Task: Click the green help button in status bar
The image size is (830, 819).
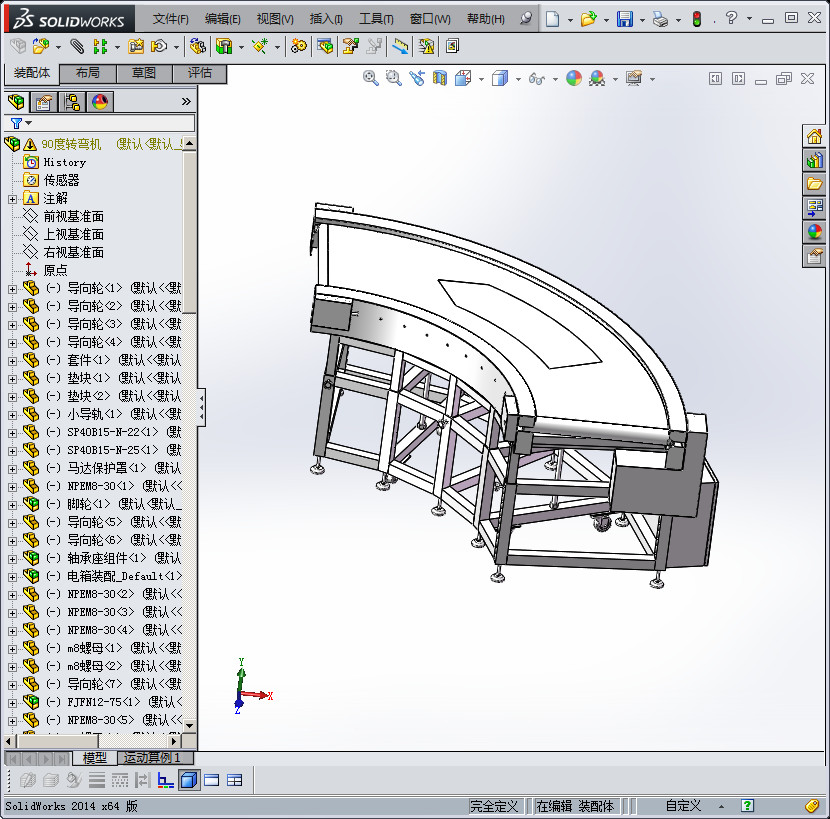Action: point(747,806)
